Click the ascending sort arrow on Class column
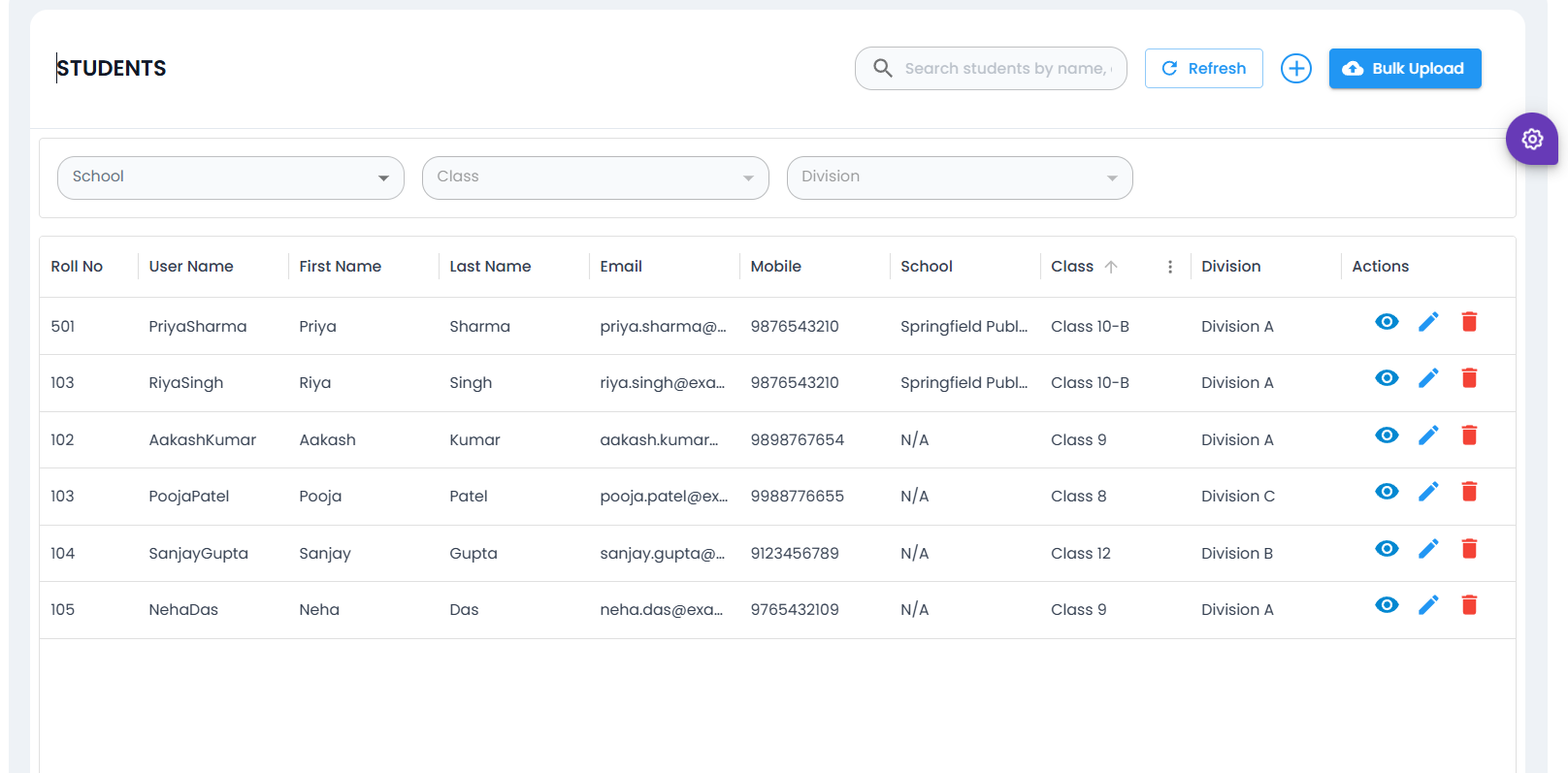The height and width of the screenshot is (773, 1568). tap(1111, 267)
